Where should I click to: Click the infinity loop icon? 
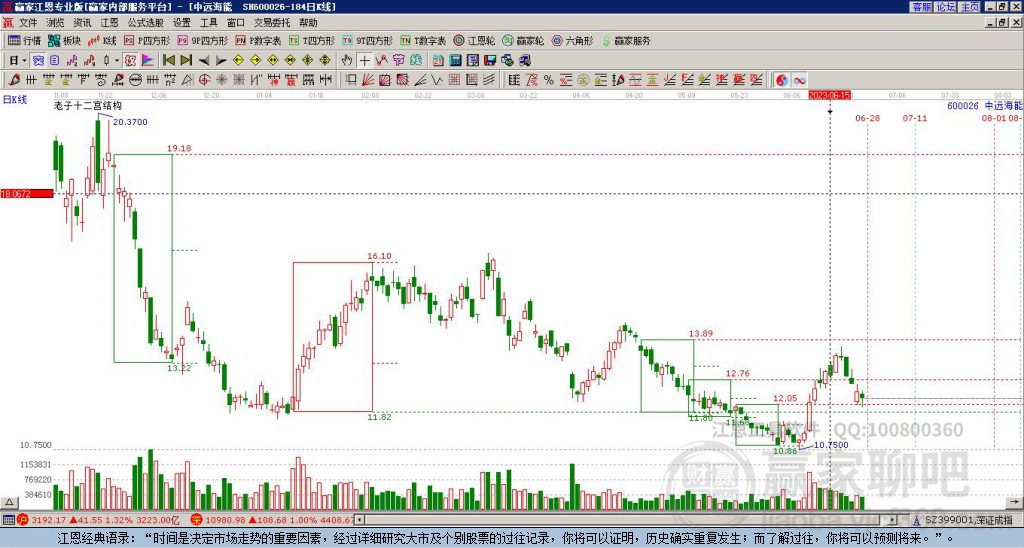(799, 80)
